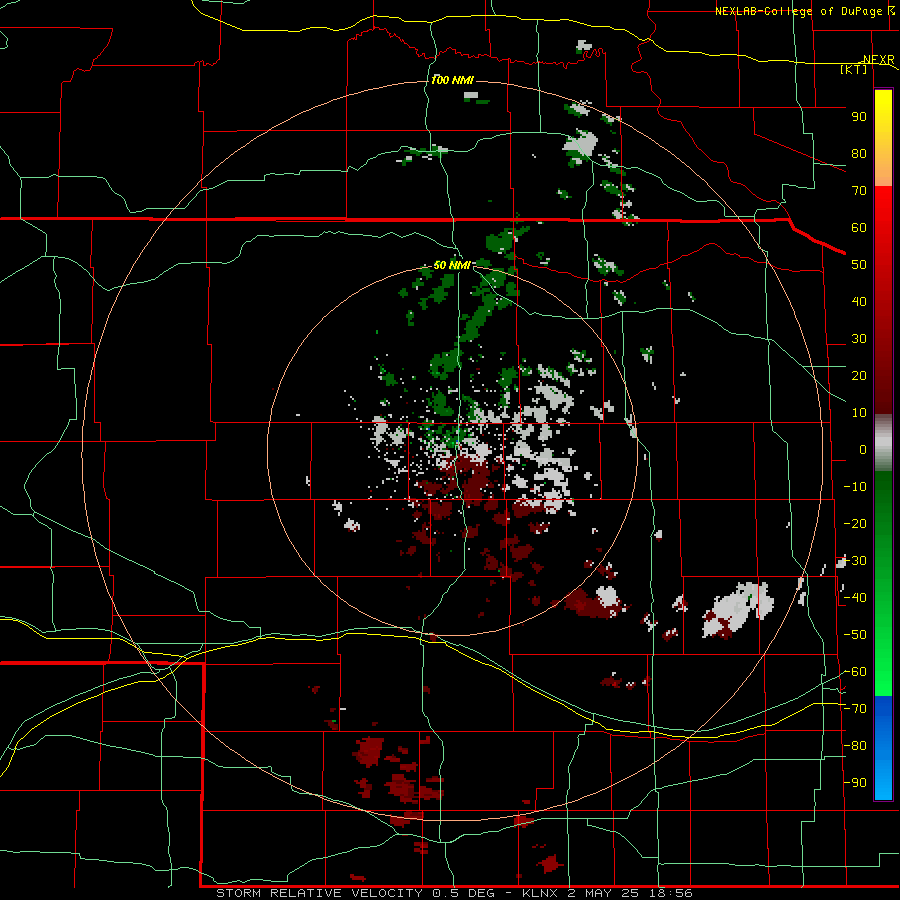This screenshot has height=900, width=900.
Task: Click the 0 knot scale label
Action: 863,449
